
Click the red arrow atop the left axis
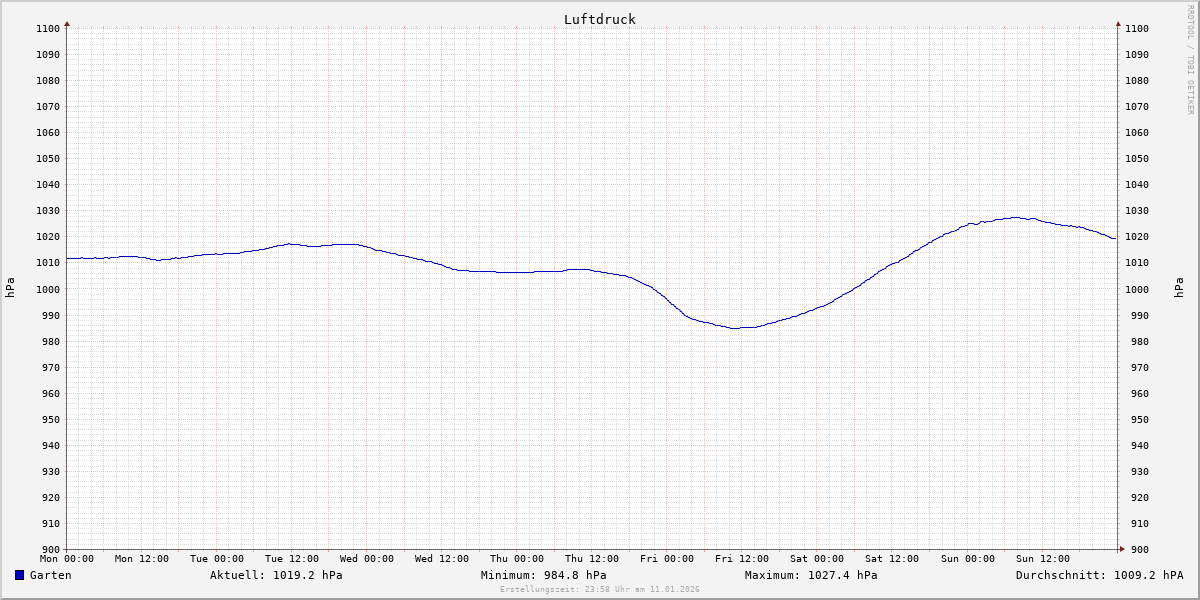(x=67, y=23)
